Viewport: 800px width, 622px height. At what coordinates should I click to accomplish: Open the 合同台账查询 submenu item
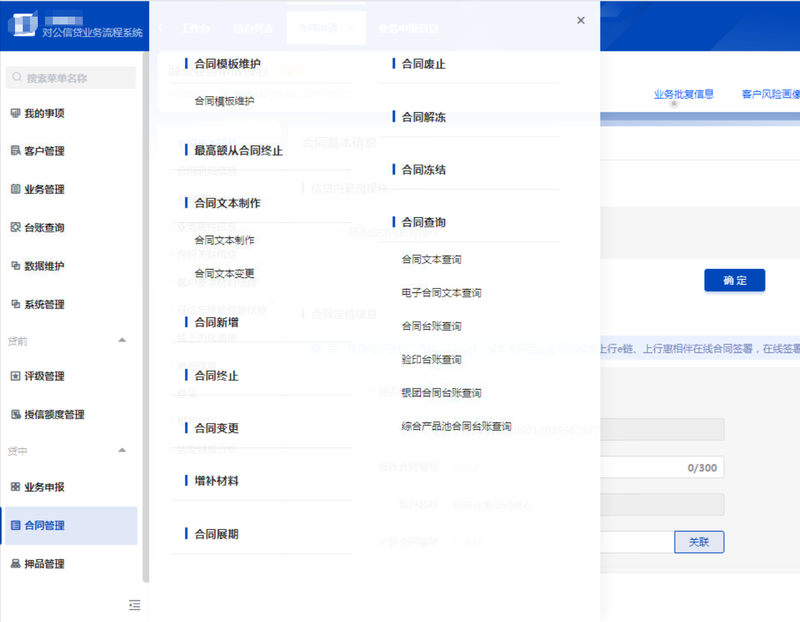pos(431,326)
